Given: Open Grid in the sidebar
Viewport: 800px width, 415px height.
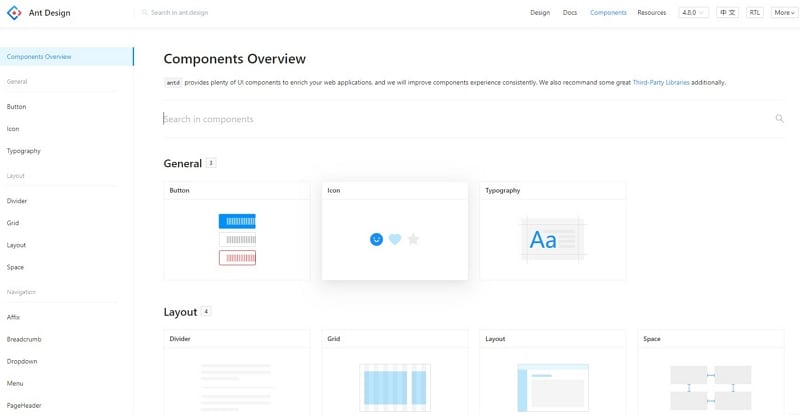Looking at the screenshot, I should coord(13,223).
